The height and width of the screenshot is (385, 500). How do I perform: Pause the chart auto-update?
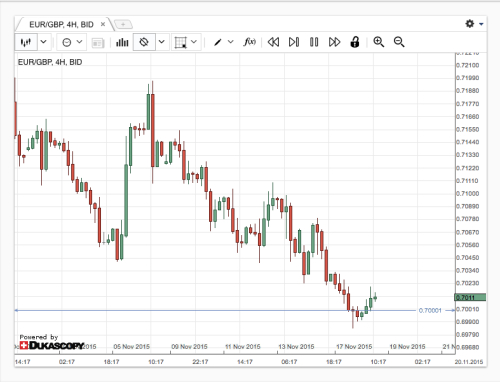click(x=314, y=42)
